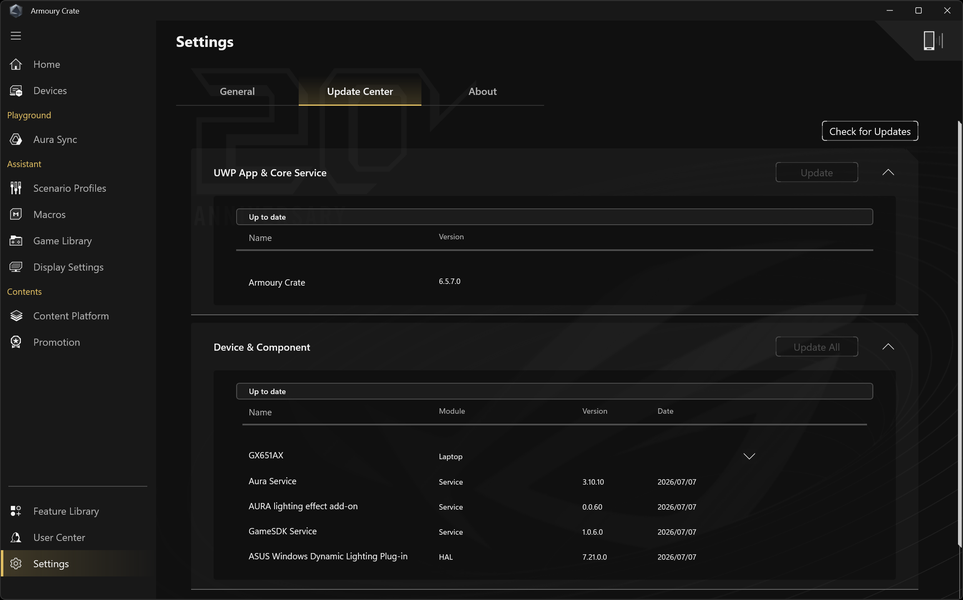Viewport: 963px width, 600px height.
Task: Click the vertical scrollbar on the right edge
Action: point(960,333)
